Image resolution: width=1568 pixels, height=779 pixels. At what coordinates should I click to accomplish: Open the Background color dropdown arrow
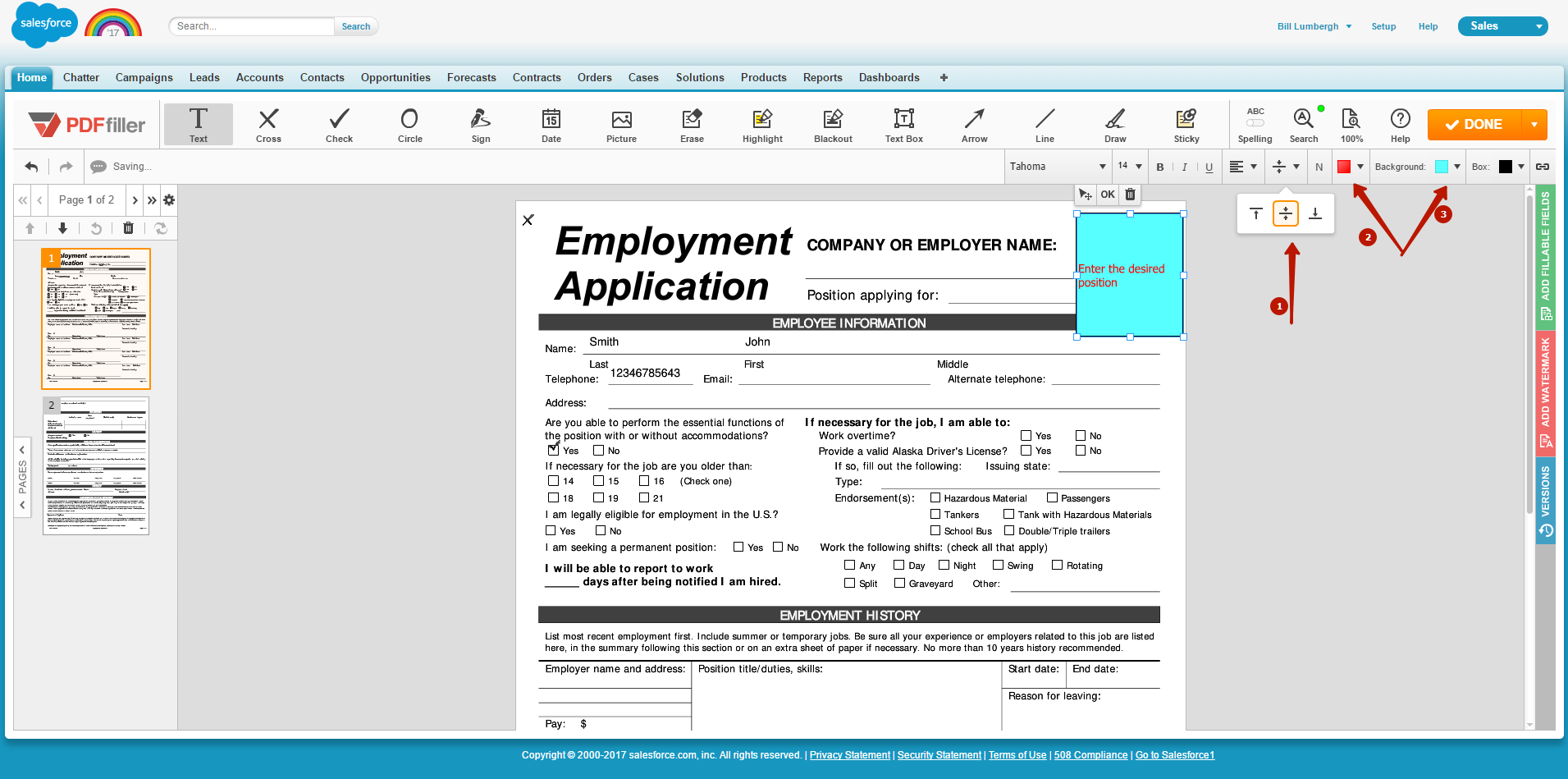(x=1457, y=167)
